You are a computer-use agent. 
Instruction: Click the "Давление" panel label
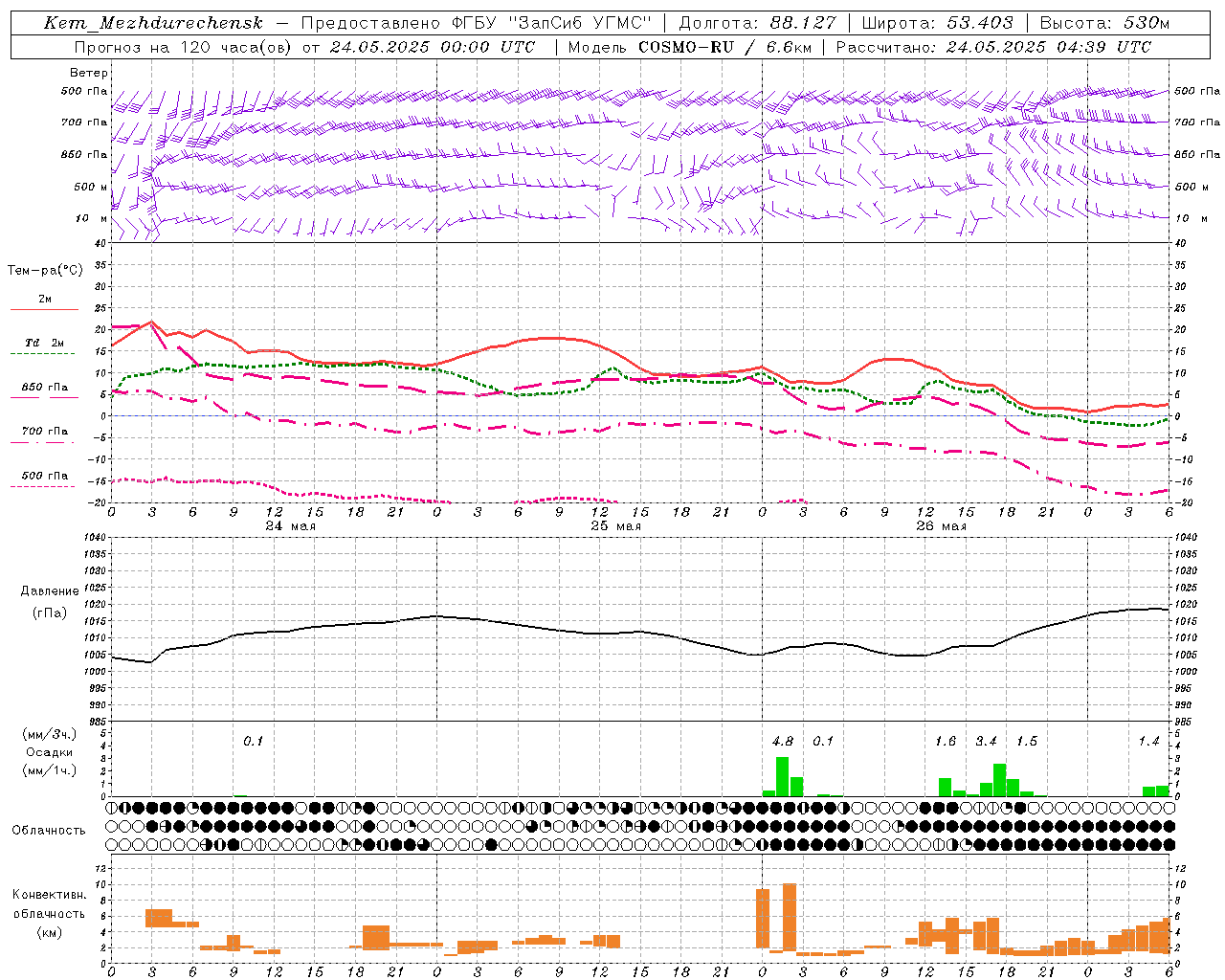pos(50,590)
